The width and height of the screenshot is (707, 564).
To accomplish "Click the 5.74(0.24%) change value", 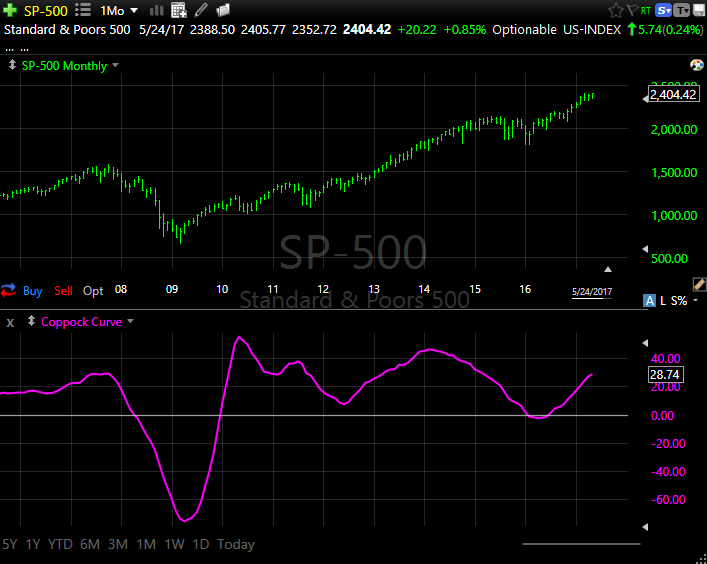I will point(670,30).
